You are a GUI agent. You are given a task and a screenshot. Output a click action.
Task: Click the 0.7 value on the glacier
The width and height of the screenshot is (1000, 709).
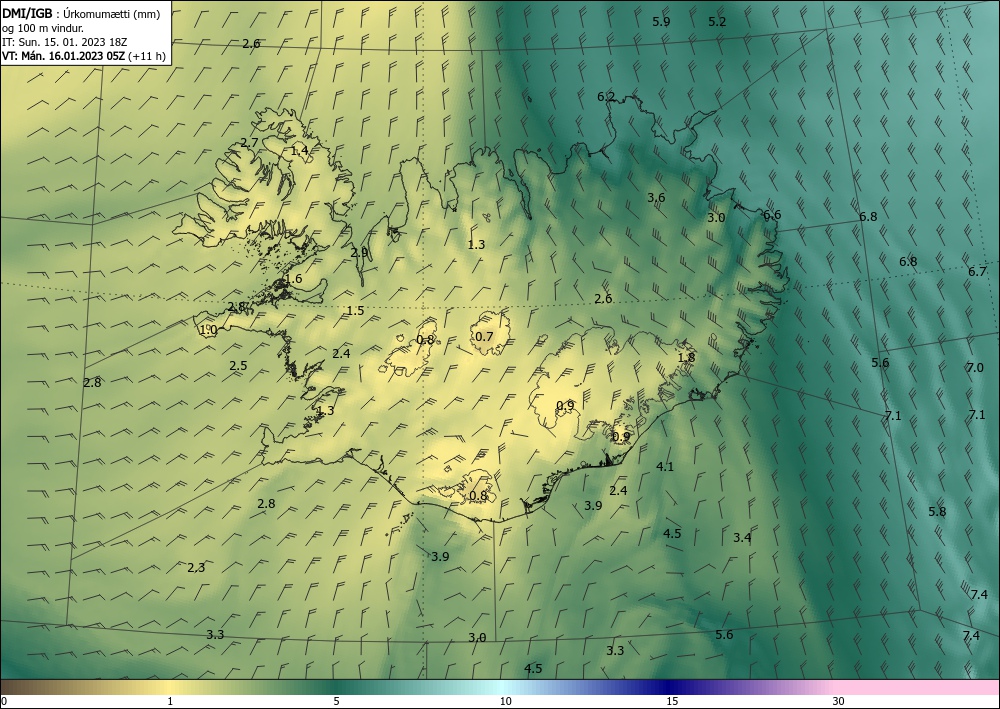(x=485, y=337)
